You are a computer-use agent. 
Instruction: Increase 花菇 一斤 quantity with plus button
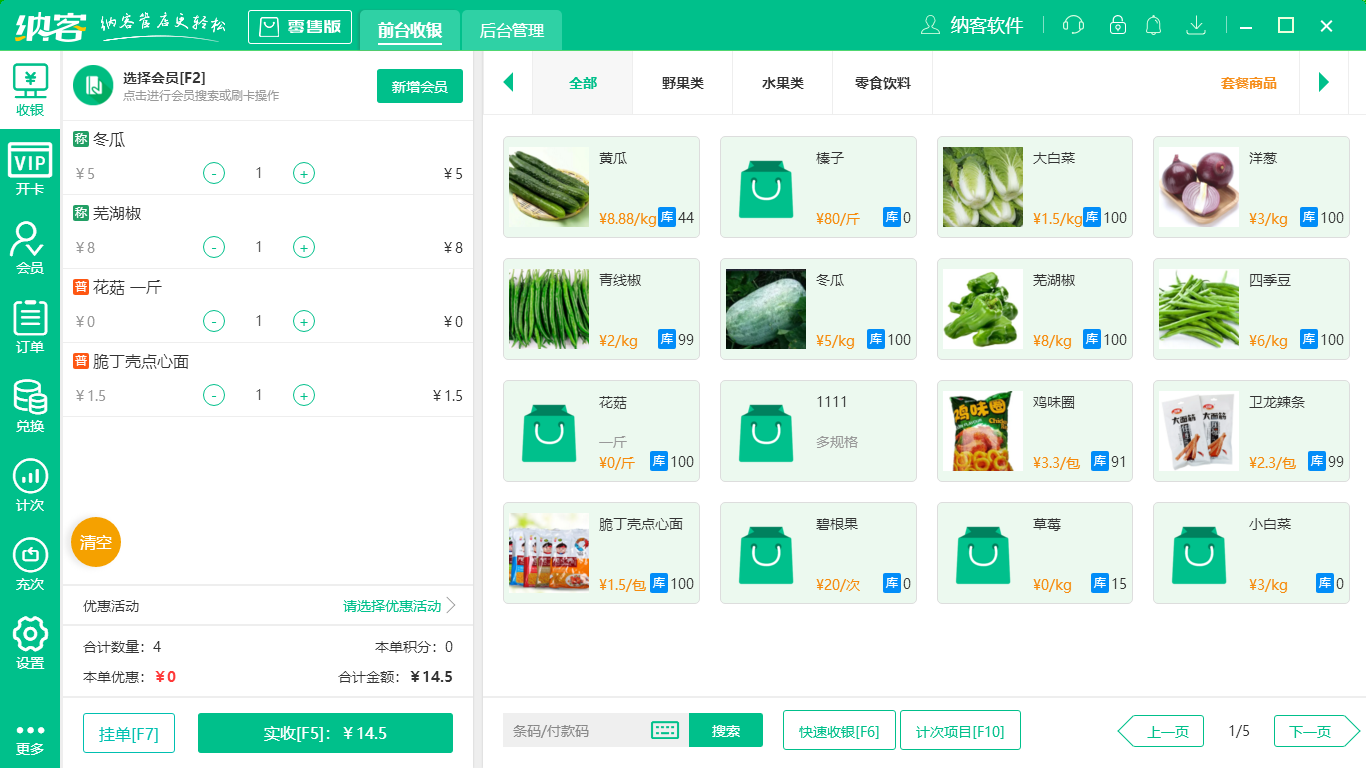[x=304, y=321]
